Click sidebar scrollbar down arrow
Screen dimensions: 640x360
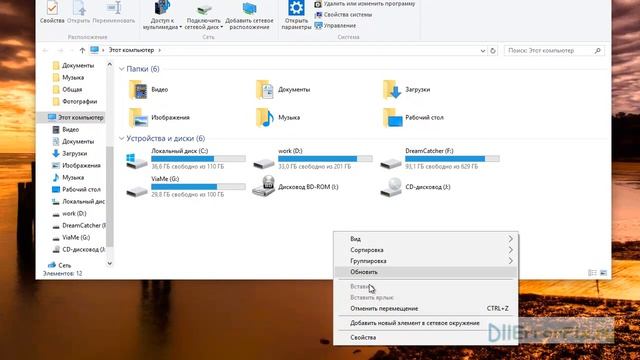click(109, 264)
